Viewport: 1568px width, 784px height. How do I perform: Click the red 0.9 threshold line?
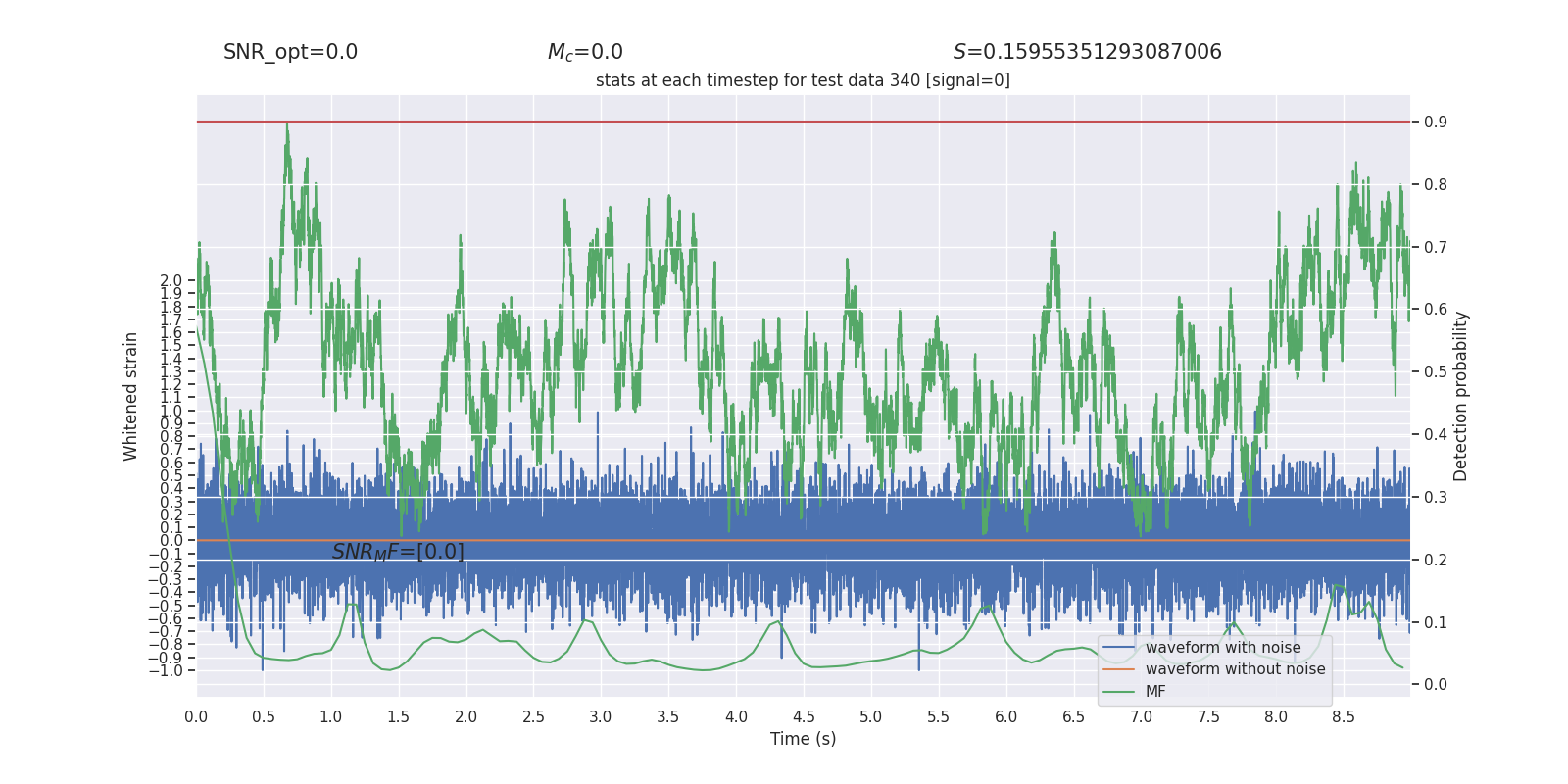click(x=804, y=122)
